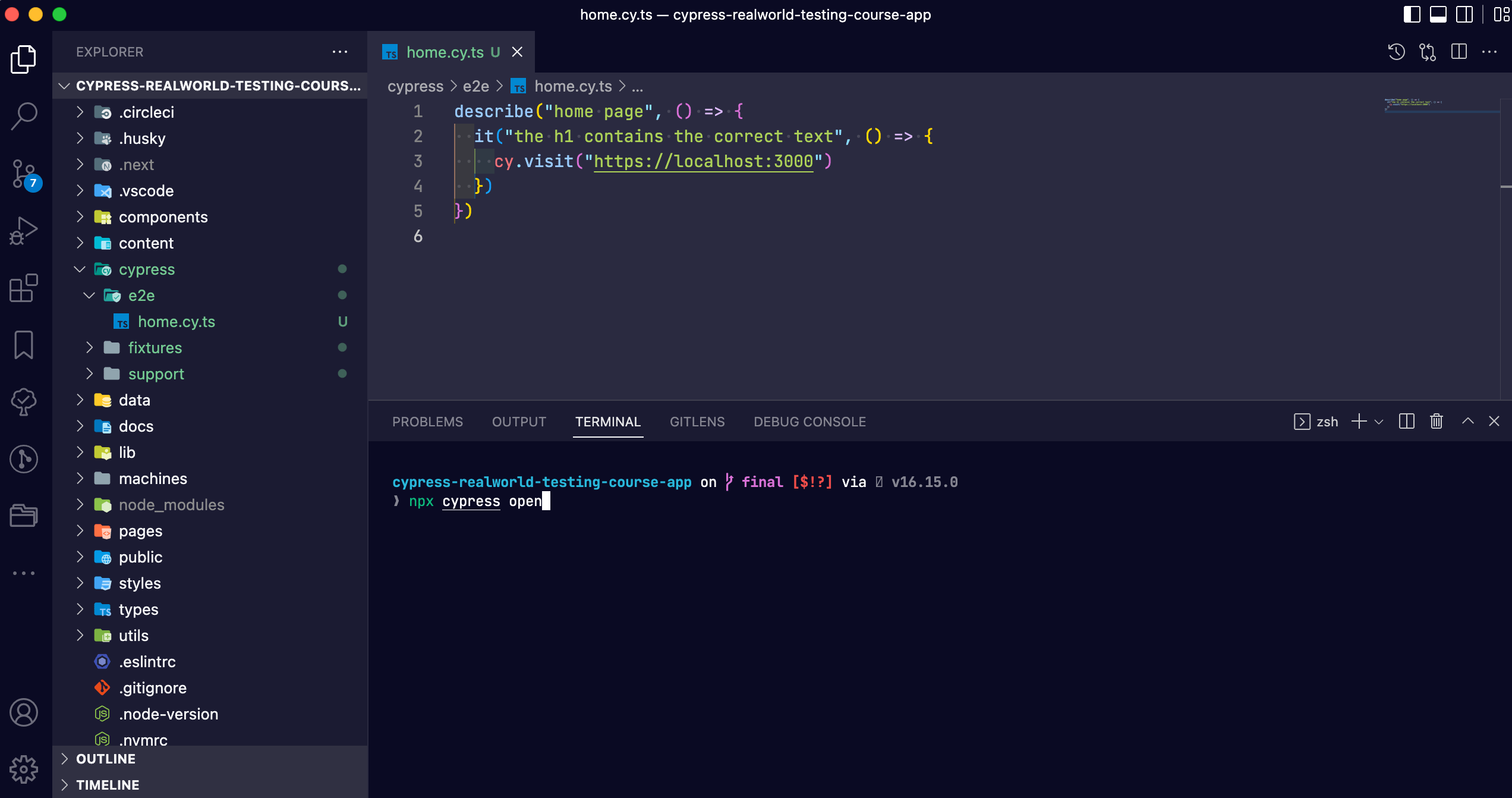1512x798 pixels.
Task: Maximize the panel with the chevron-up toggle
Action: click(x=1467, y=421)
